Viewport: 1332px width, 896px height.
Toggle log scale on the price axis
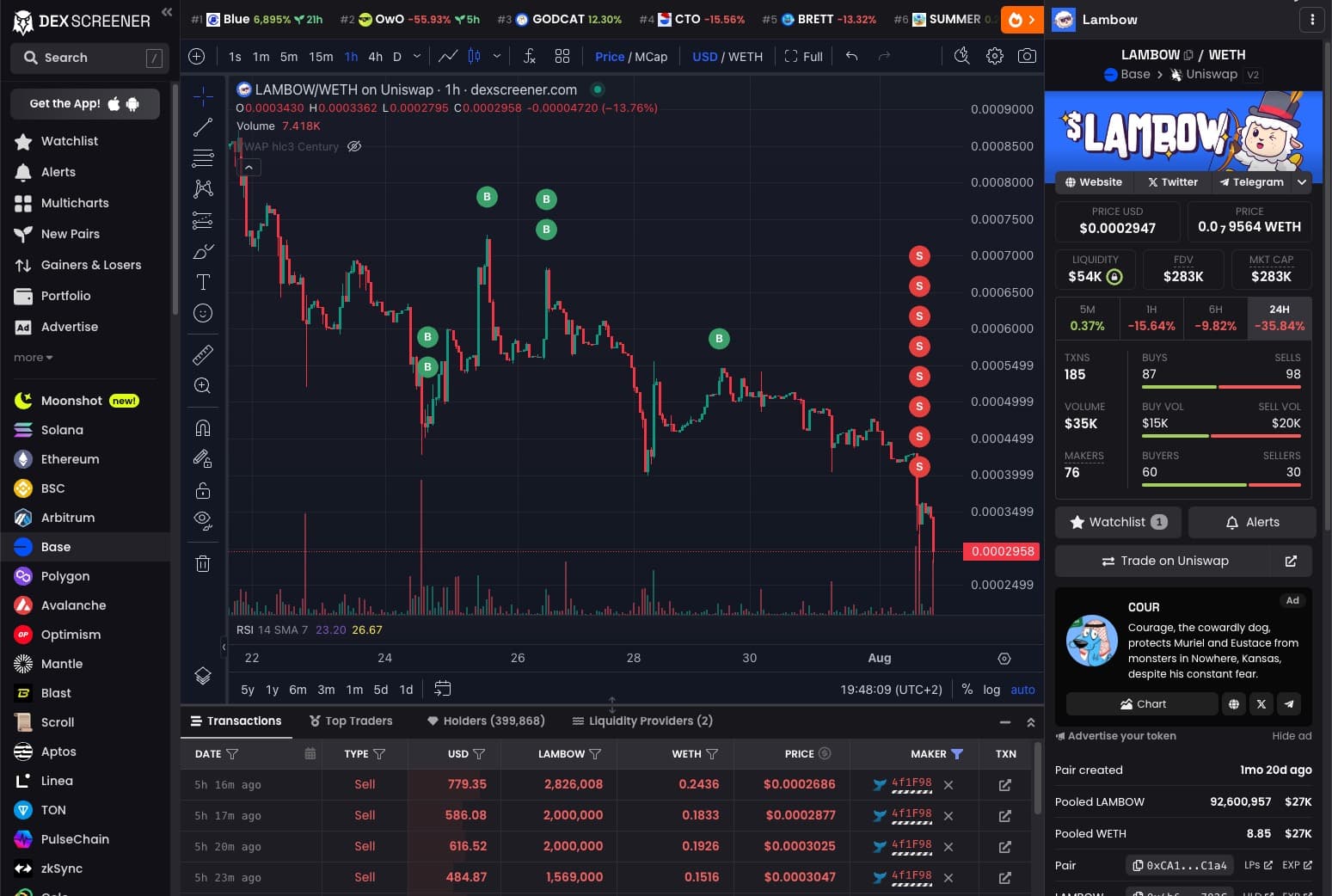[x=991, y=690]
